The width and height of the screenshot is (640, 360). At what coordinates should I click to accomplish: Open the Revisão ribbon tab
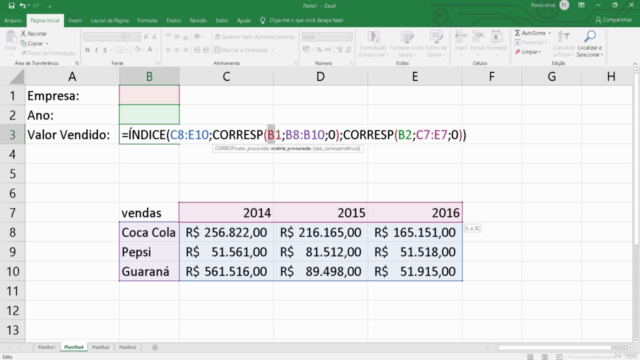pos(198,20)
